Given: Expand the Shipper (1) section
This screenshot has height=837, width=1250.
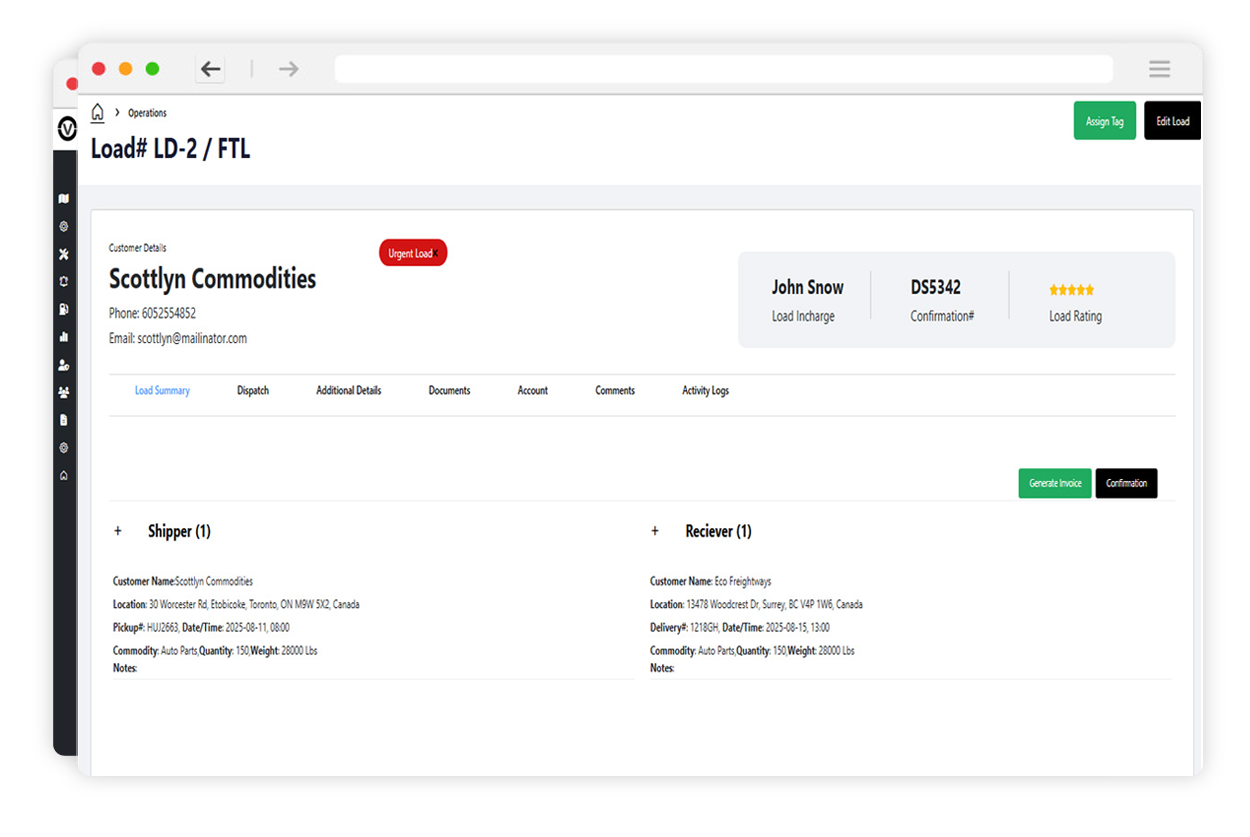Looking at the screenshot, I should click(x=118, y=531).
